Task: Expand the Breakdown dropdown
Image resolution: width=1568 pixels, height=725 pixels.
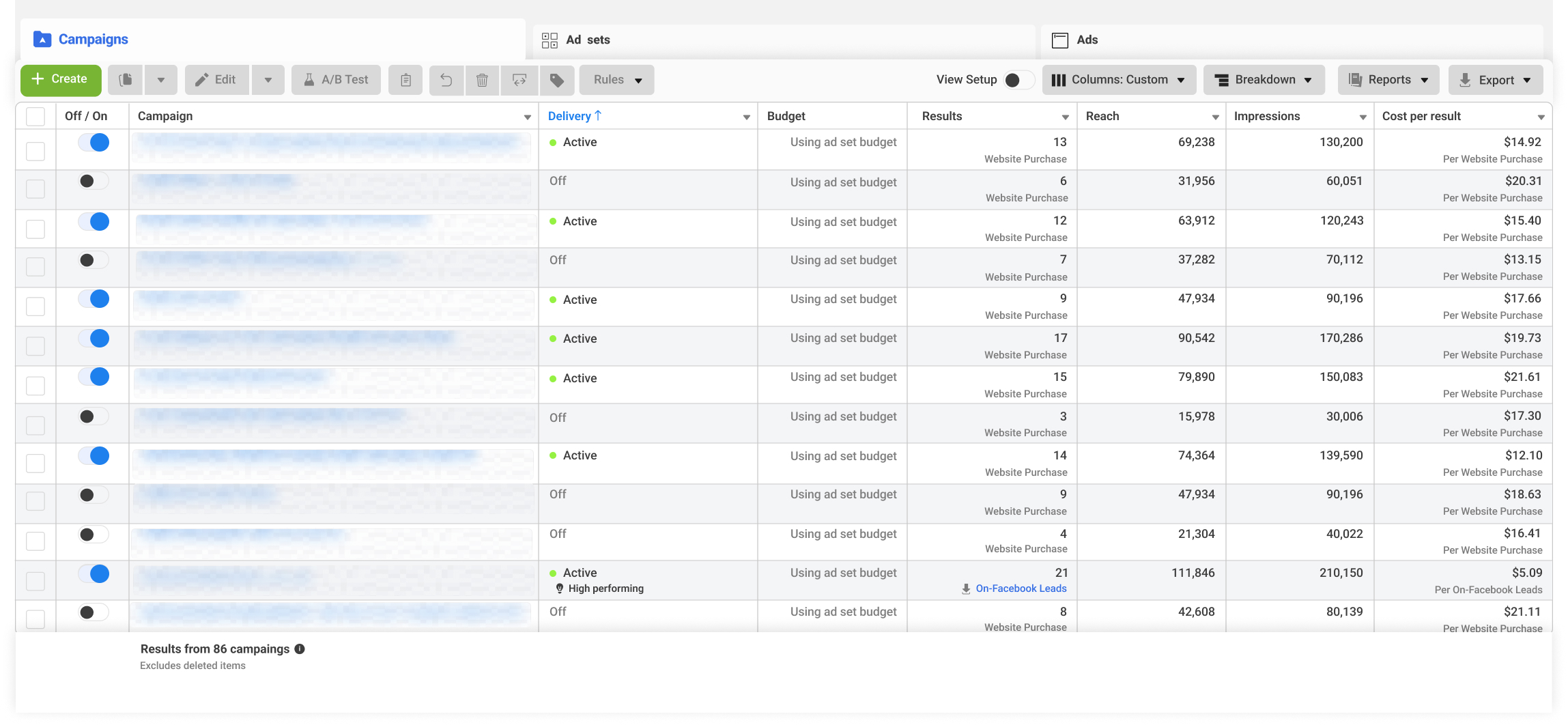Action: pos(1264,80)
